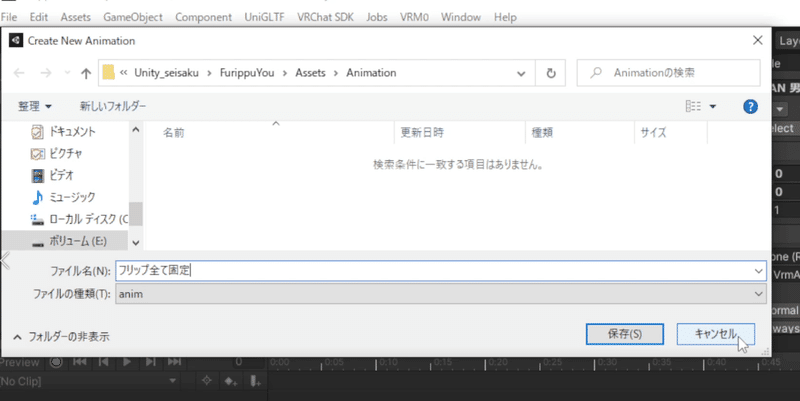Image resolution: width=800 pixels, height=401 pixels.
Task: Go up one folder level
Action: click(x=86, y=73)
